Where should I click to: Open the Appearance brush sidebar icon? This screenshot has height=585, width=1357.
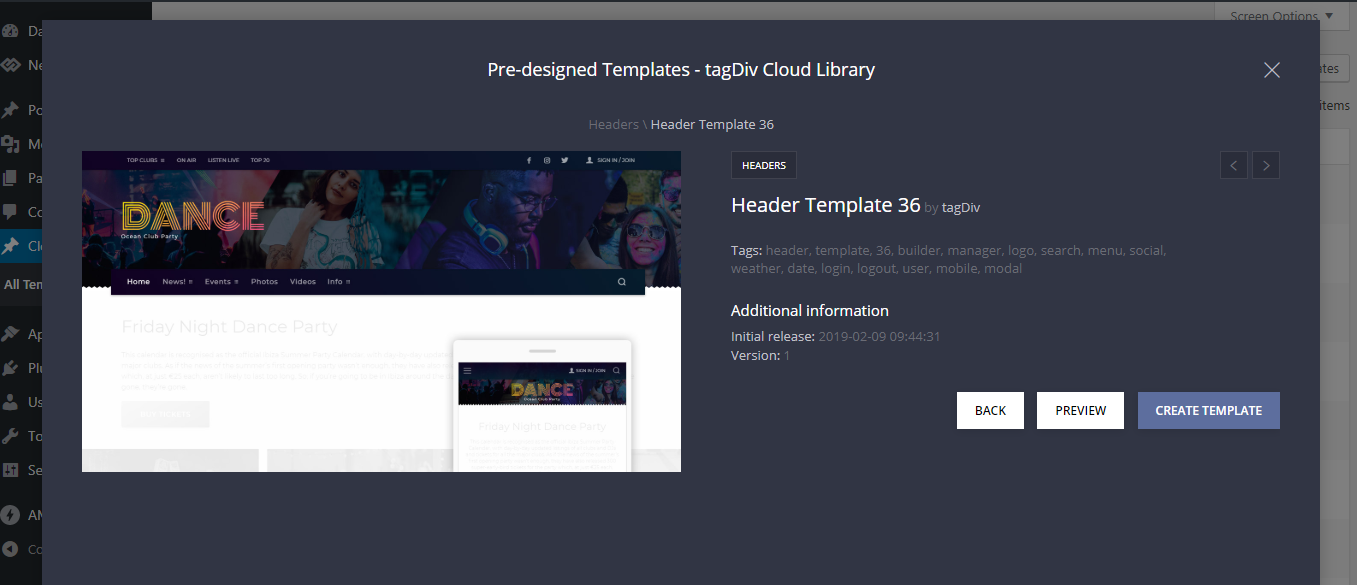tap(10, 334)
